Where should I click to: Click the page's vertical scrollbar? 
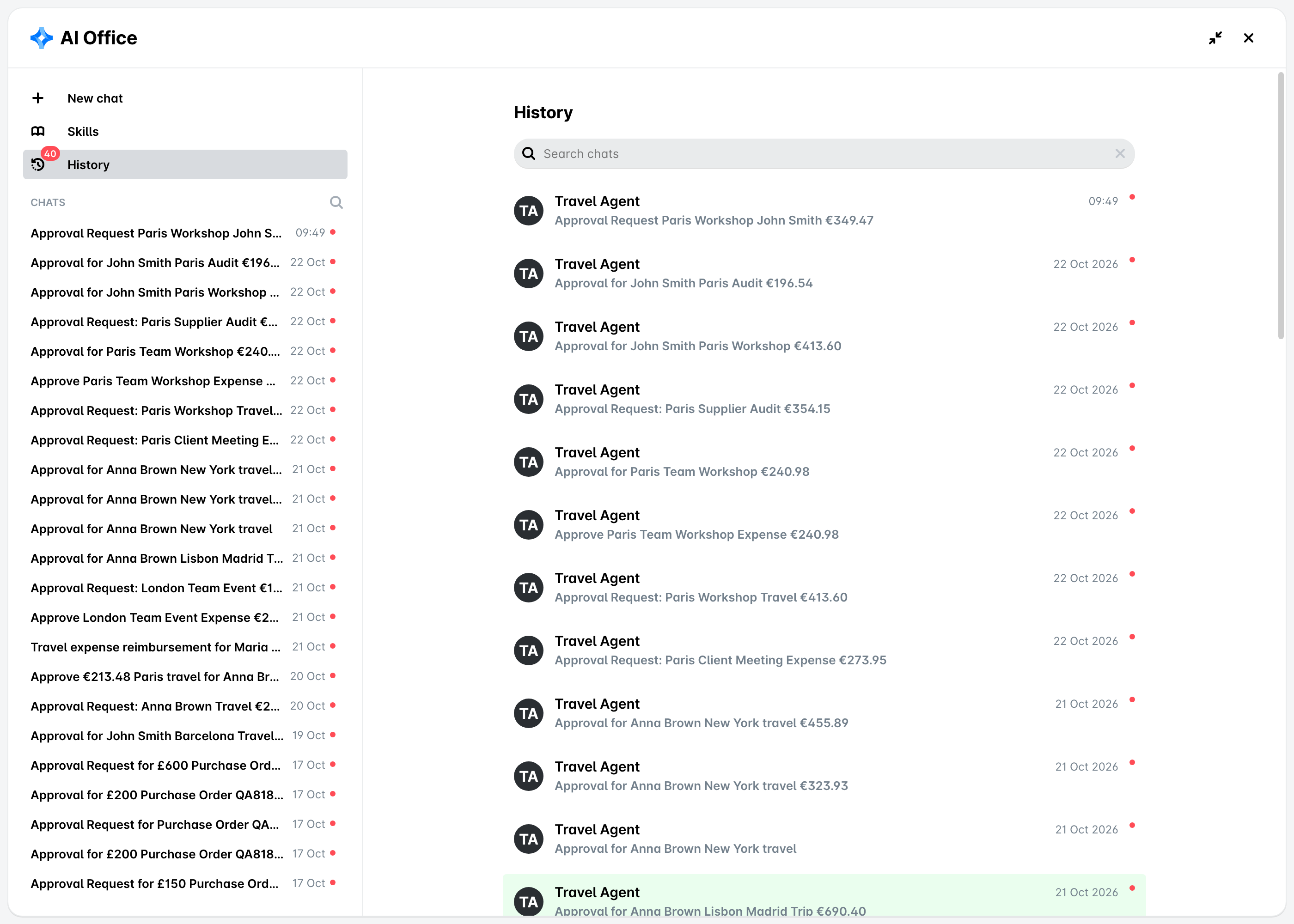(x=1281, y=206)
